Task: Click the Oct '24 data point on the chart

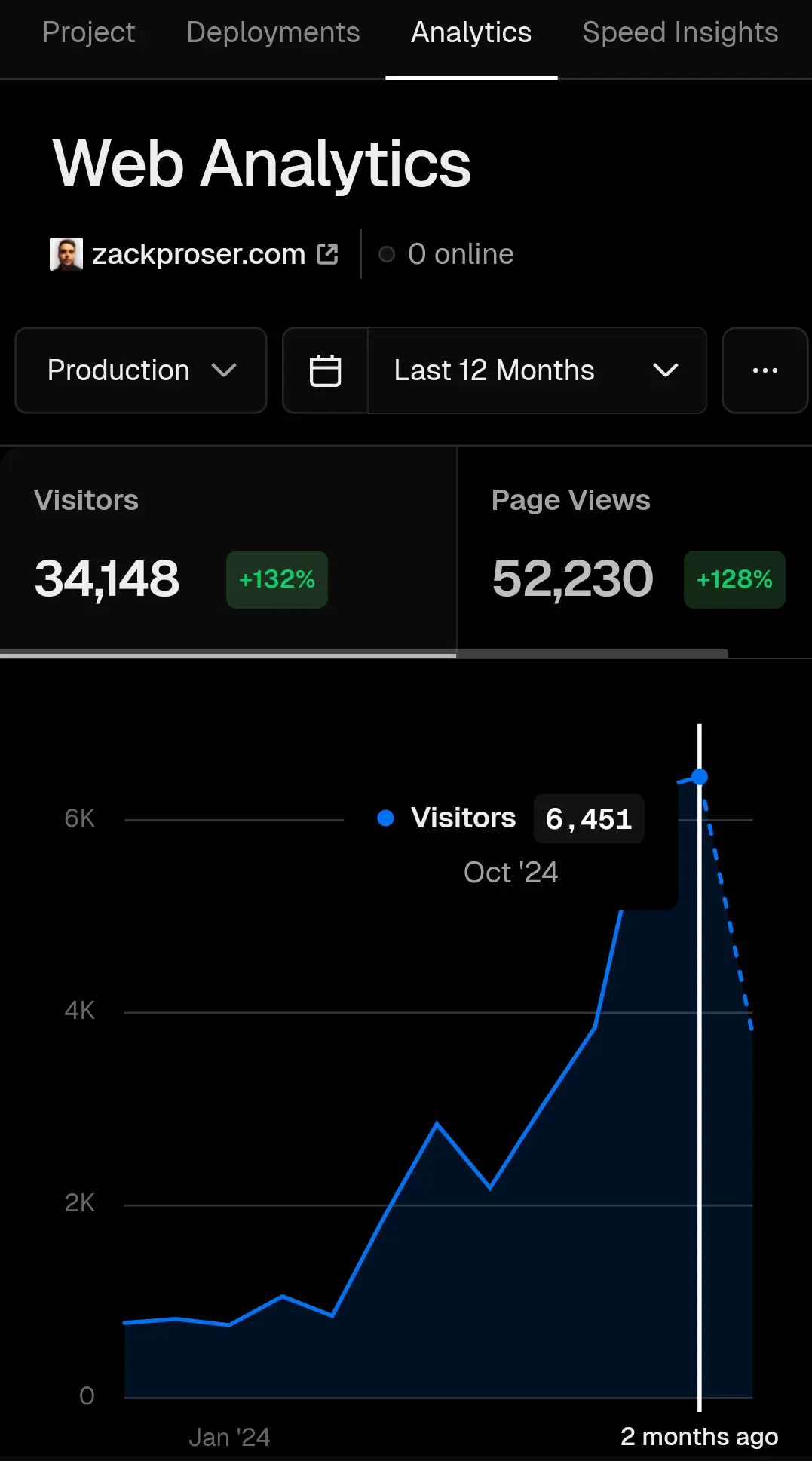Action: (700, 777)
